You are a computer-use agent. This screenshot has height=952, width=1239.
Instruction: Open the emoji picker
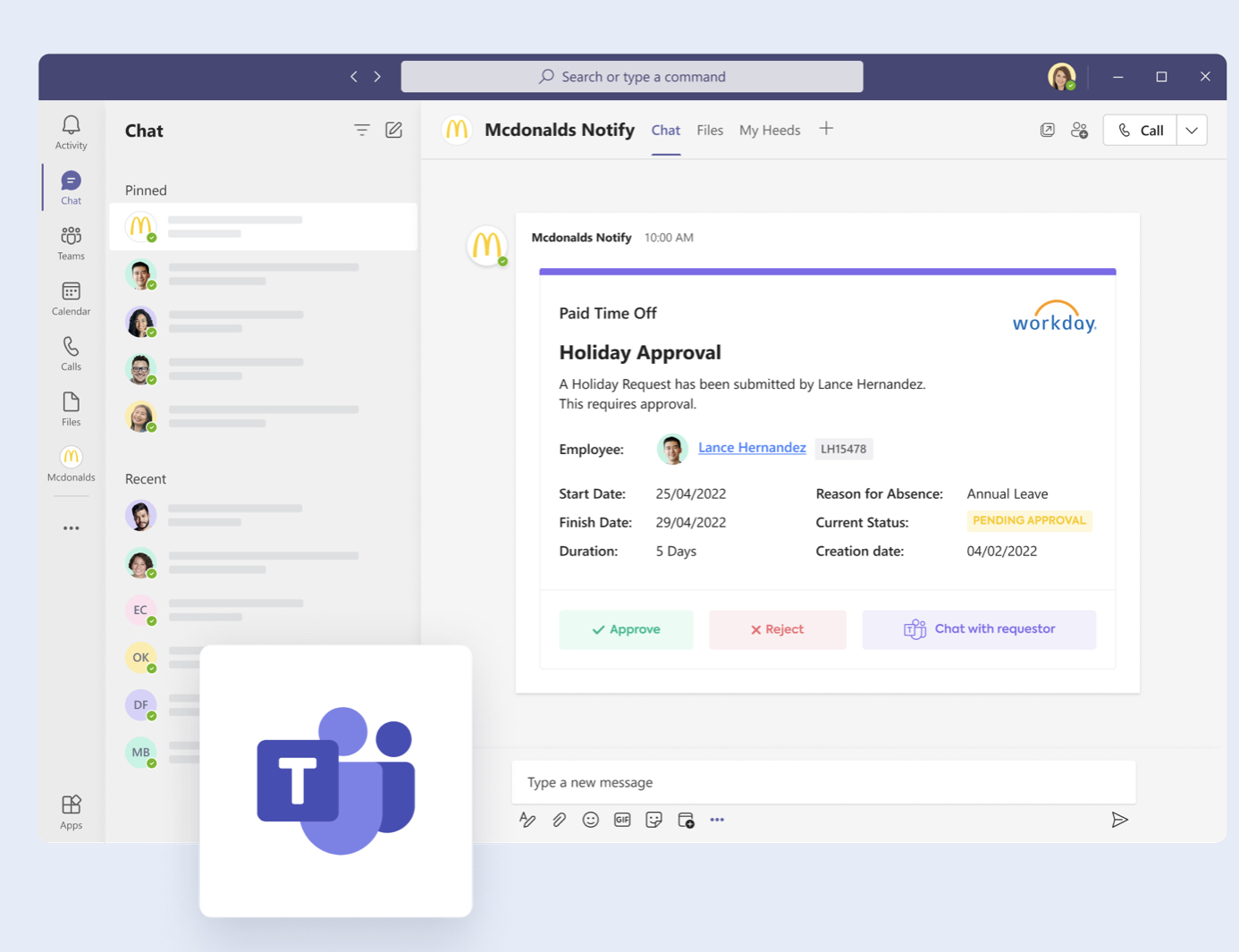point(591,820)
